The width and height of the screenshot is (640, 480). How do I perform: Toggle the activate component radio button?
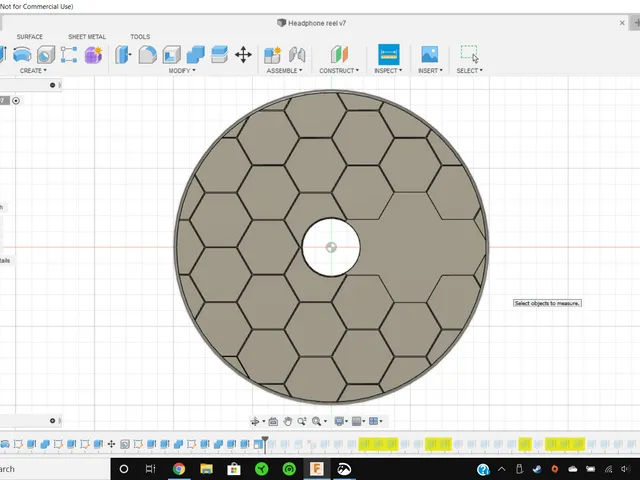tap(16, 101)
